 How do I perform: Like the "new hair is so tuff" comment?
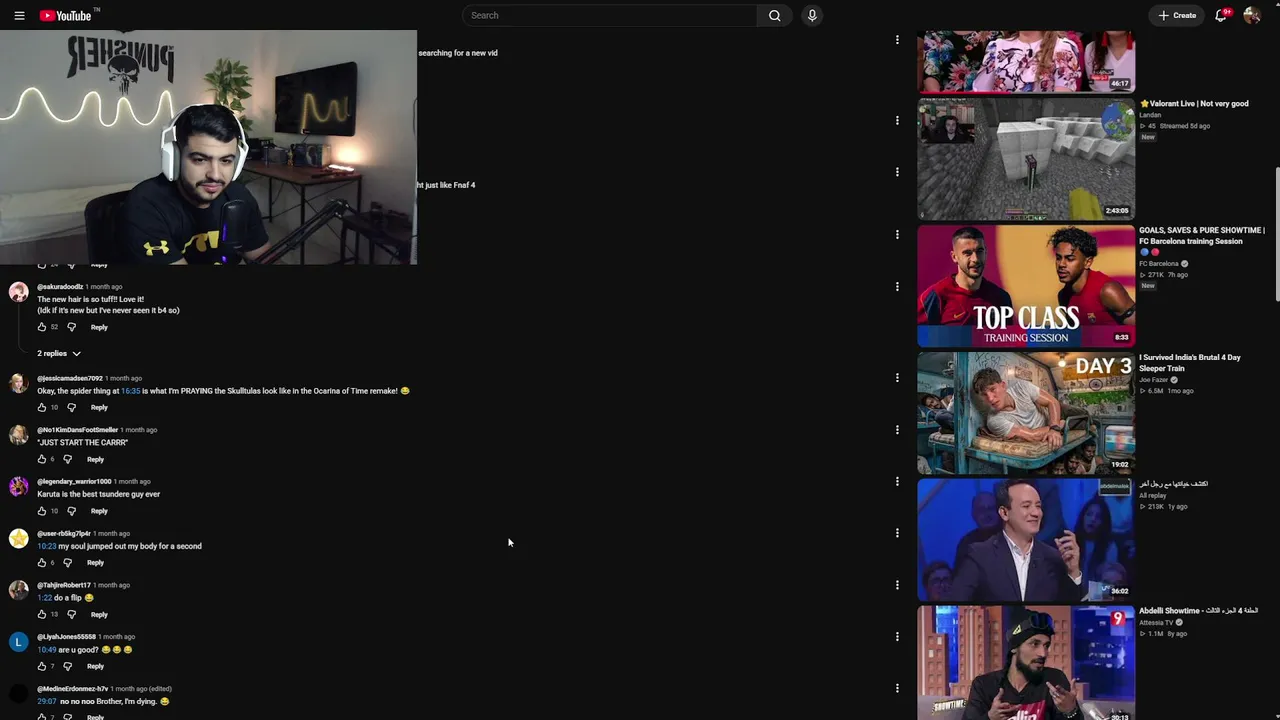click(42, 327)
